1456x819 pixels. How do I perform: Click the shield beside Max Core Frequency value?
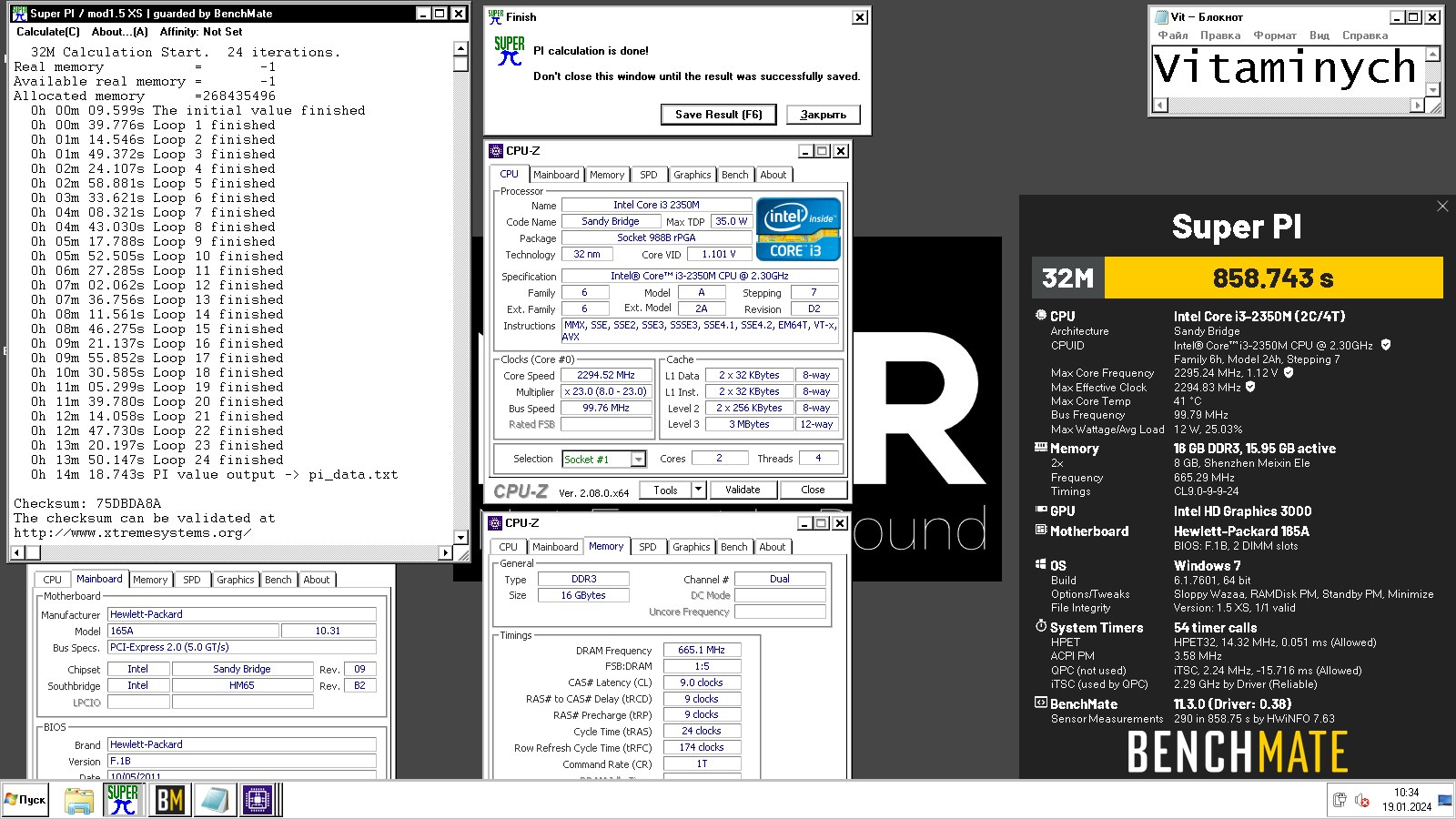[1289, 372]
